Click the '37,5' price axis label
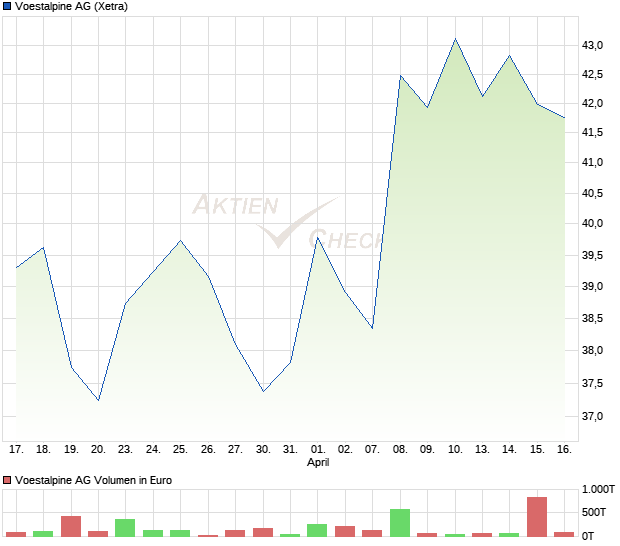The height and width of the screenshot is (546, 620). (592, 383)
